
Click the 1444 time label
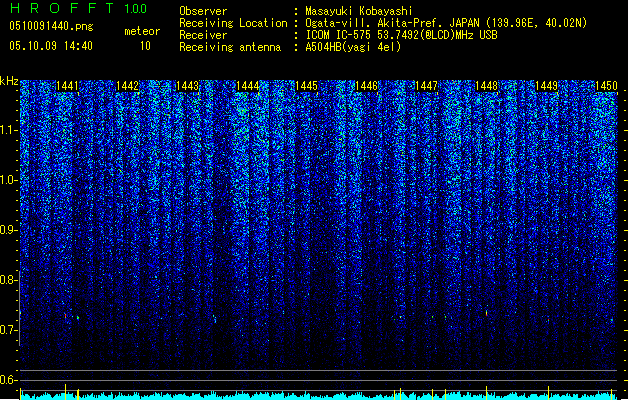point(247,86)
